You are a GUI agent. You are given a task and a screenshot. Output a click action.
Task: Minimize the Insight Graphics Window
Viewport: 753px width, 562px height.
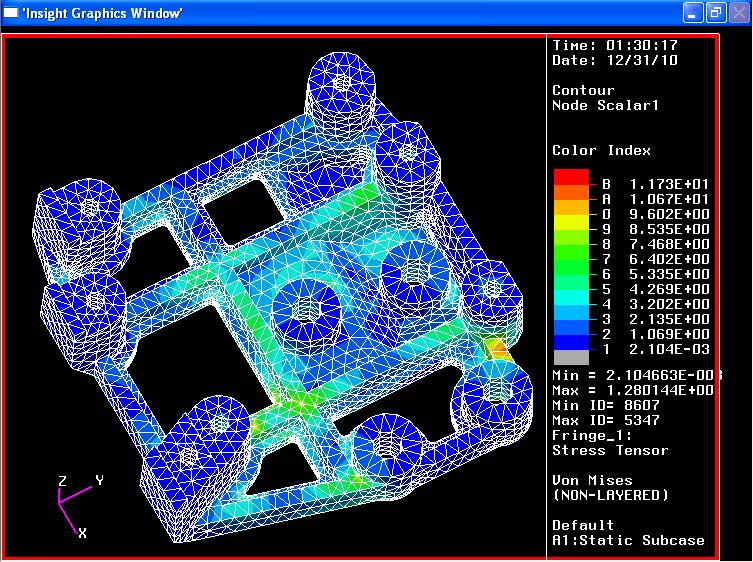[693, 13]
